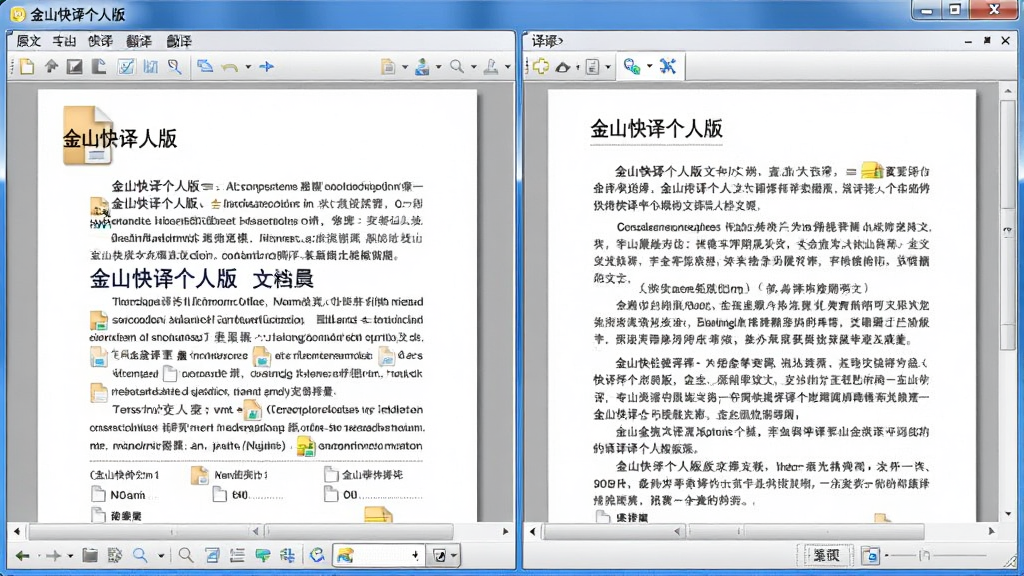1024x576 pixels.
Task: Click the gray folded-page icon in left toolbar
Action: (99, 67)
